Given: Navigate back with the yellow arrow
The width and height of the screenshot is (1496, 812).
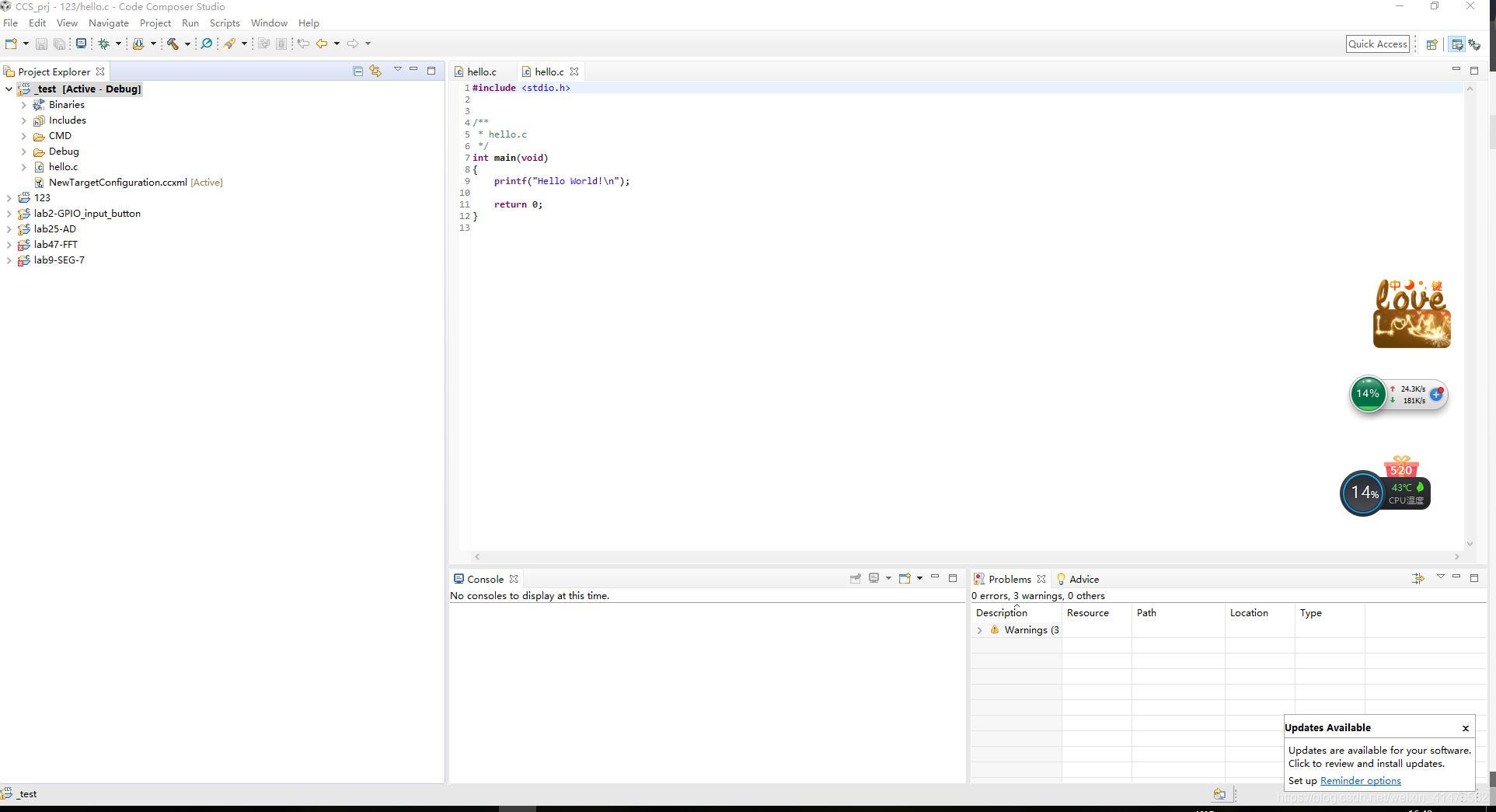Looking at the screenshot, I should 321,44.
